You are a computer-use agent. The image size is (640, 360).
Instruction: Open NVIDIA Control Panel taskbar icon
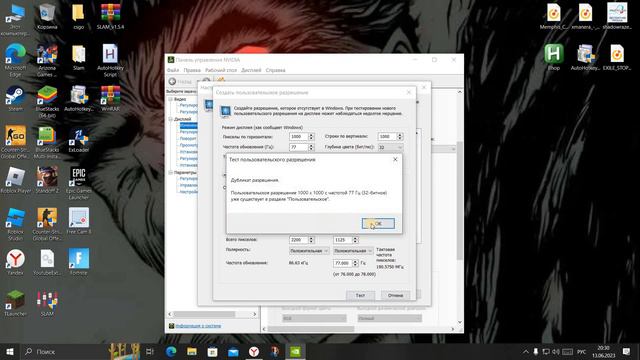click(x=295, y=351)
